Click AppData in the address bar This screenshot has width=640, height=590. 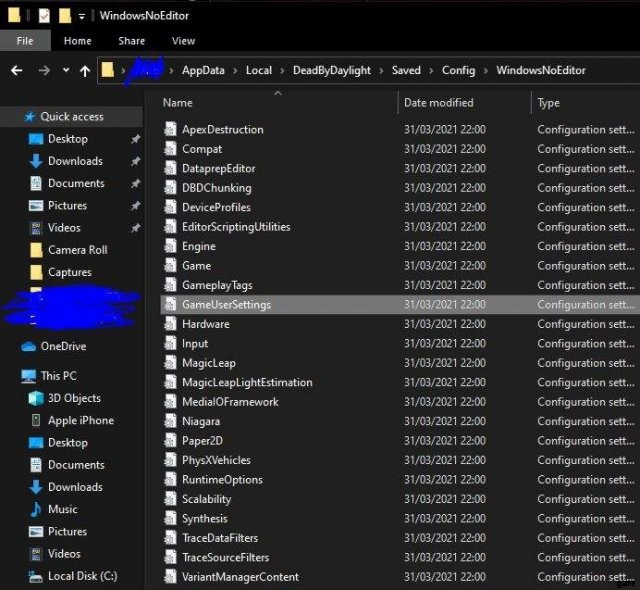click(x=203, y=70)
